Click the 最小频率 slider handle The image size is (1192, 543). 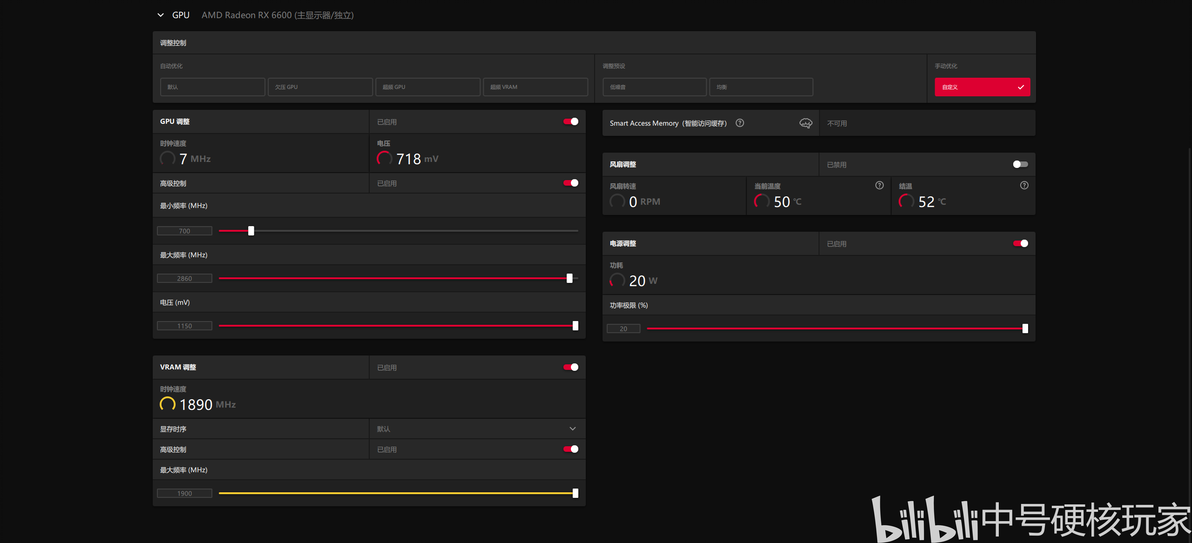[251, 230]
